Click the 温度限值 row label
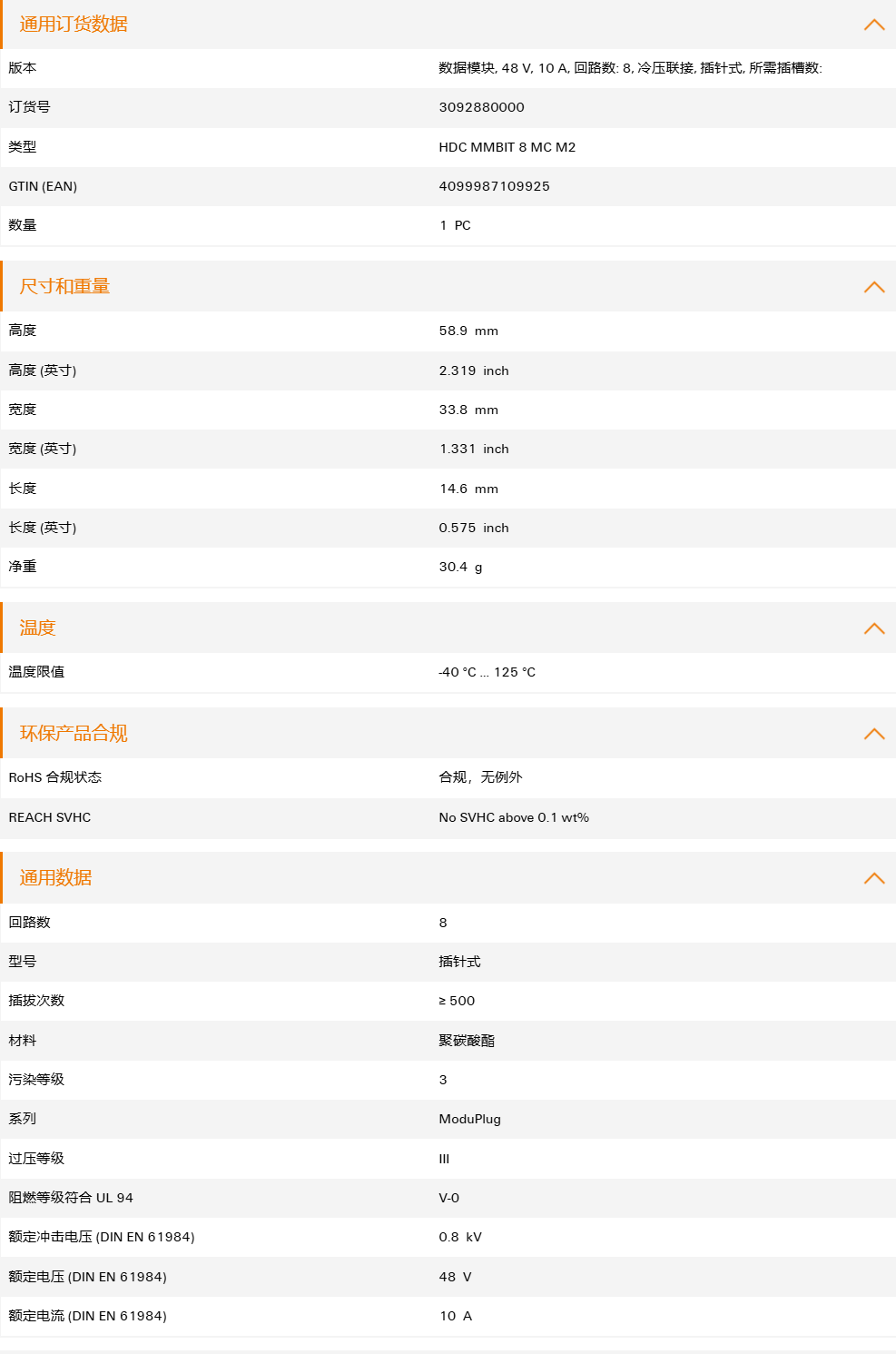Viewport: 896px width, 1354px height. click(36, 672)
